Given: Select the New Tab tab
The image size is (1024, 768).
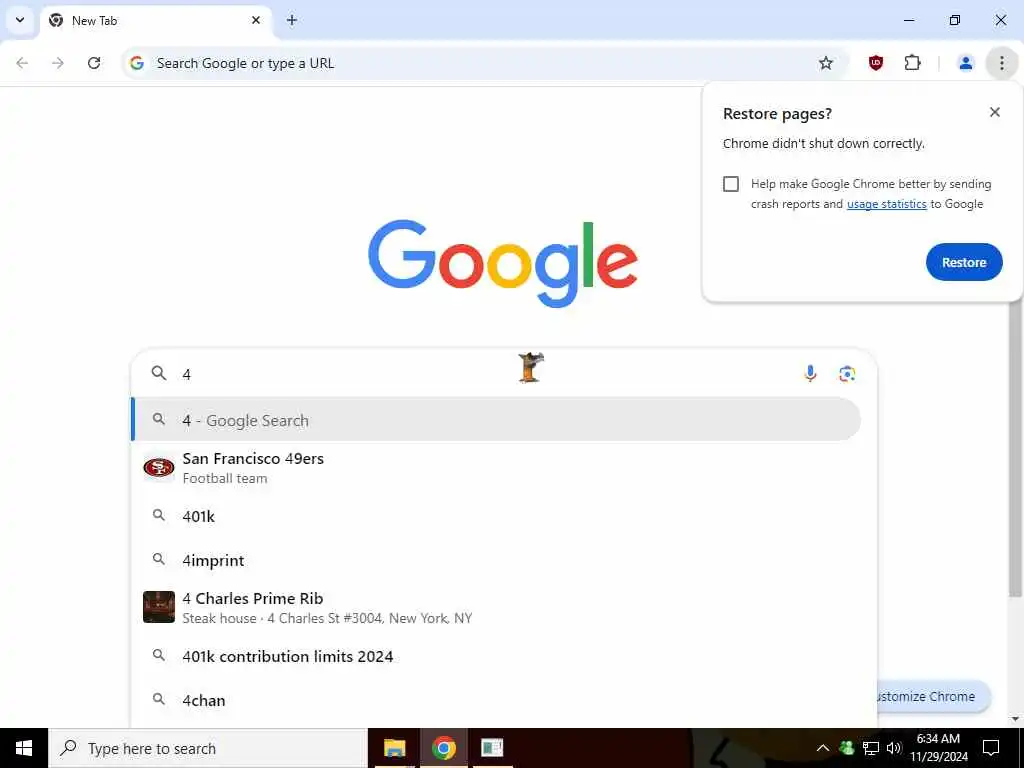Looking at the screenshot, I should pyautogui.click(x=157, y=20).
